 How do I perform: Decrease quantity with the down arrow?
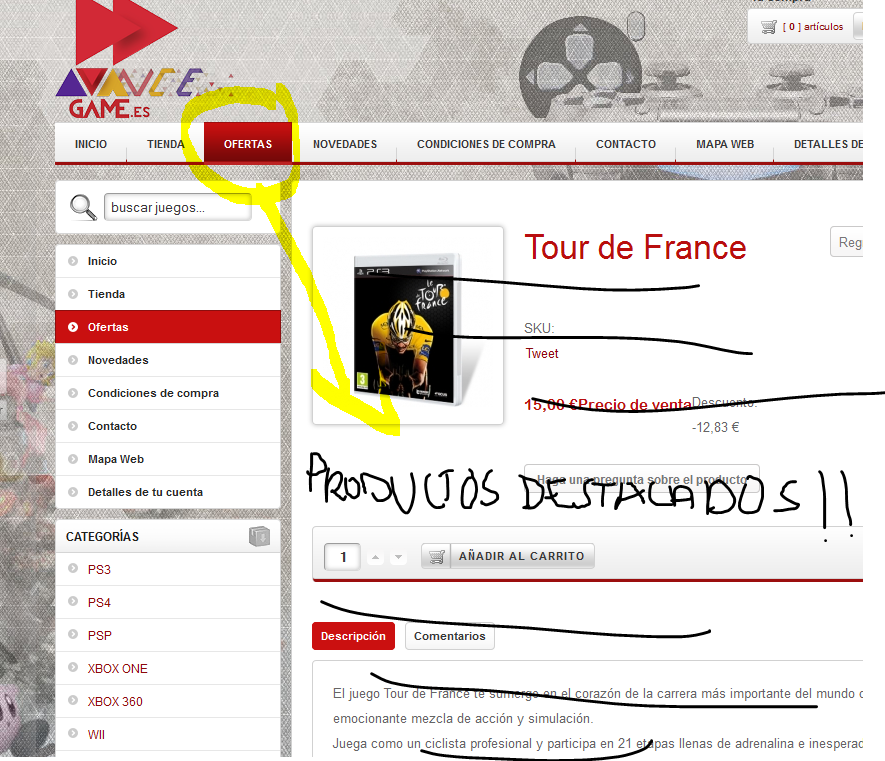tap(398, 557)
